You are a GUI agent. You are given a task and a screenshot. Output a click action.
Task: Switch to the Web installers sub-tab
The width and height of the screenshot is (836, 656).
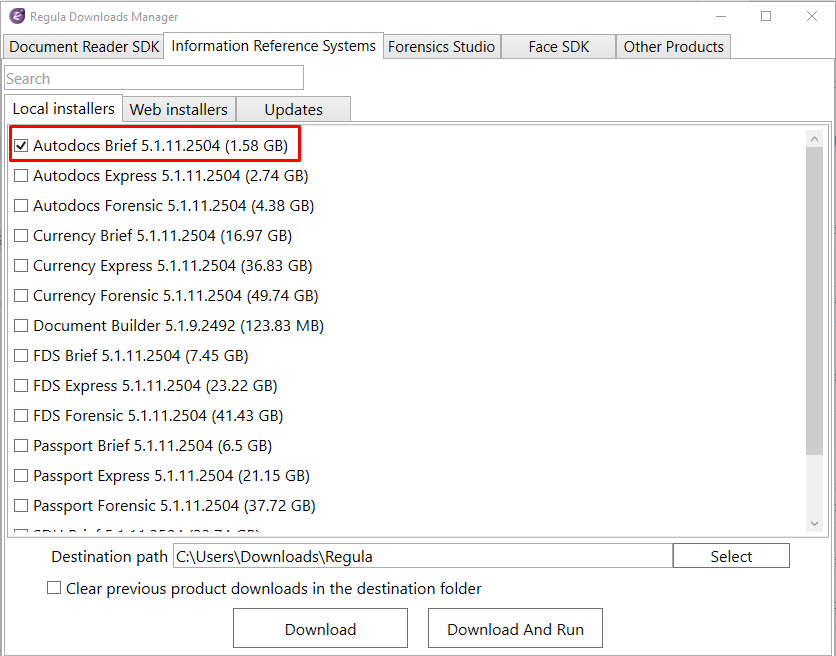pos(179,109)
